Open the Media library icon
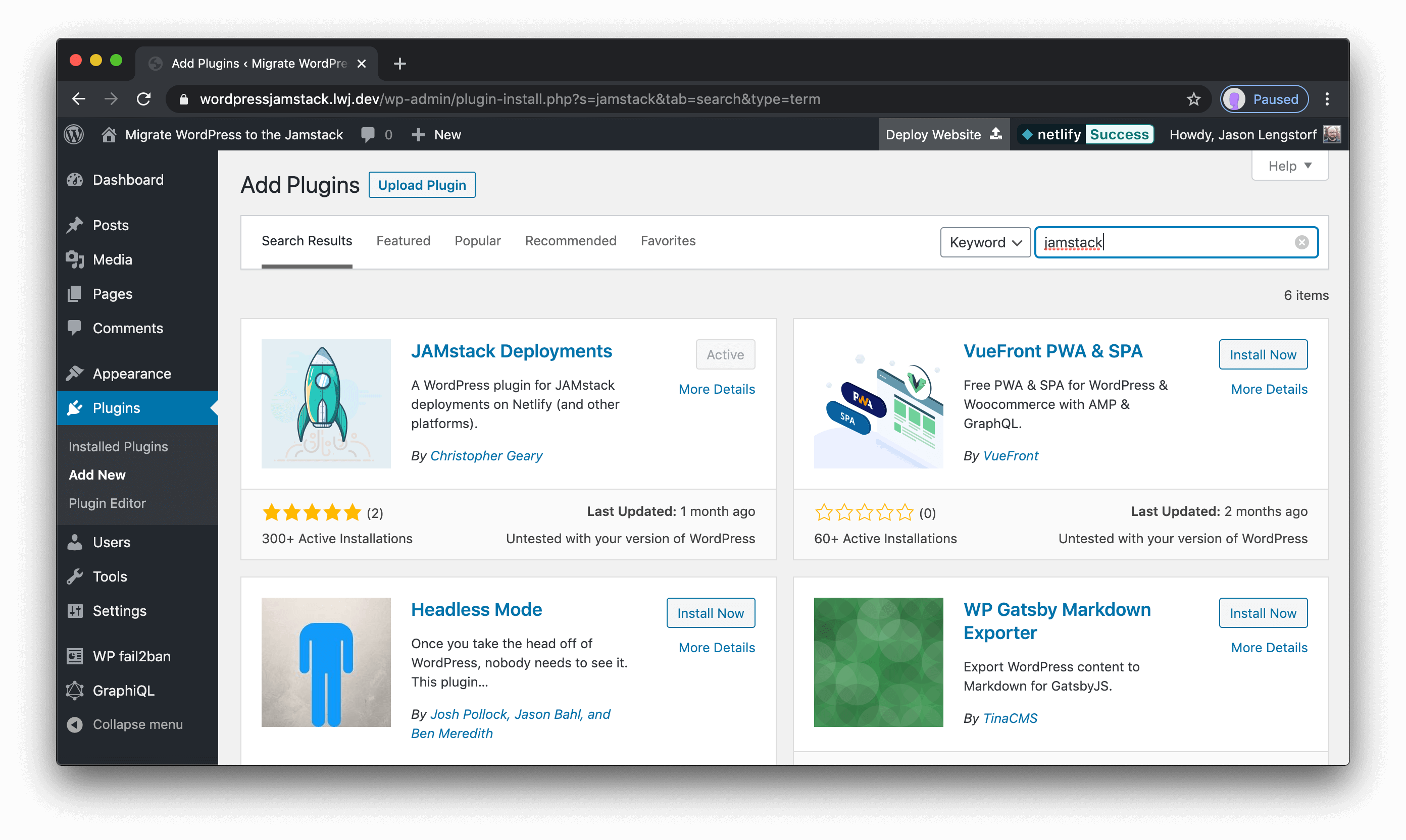Screen dimensions: 1406x840 pos(75,259)
